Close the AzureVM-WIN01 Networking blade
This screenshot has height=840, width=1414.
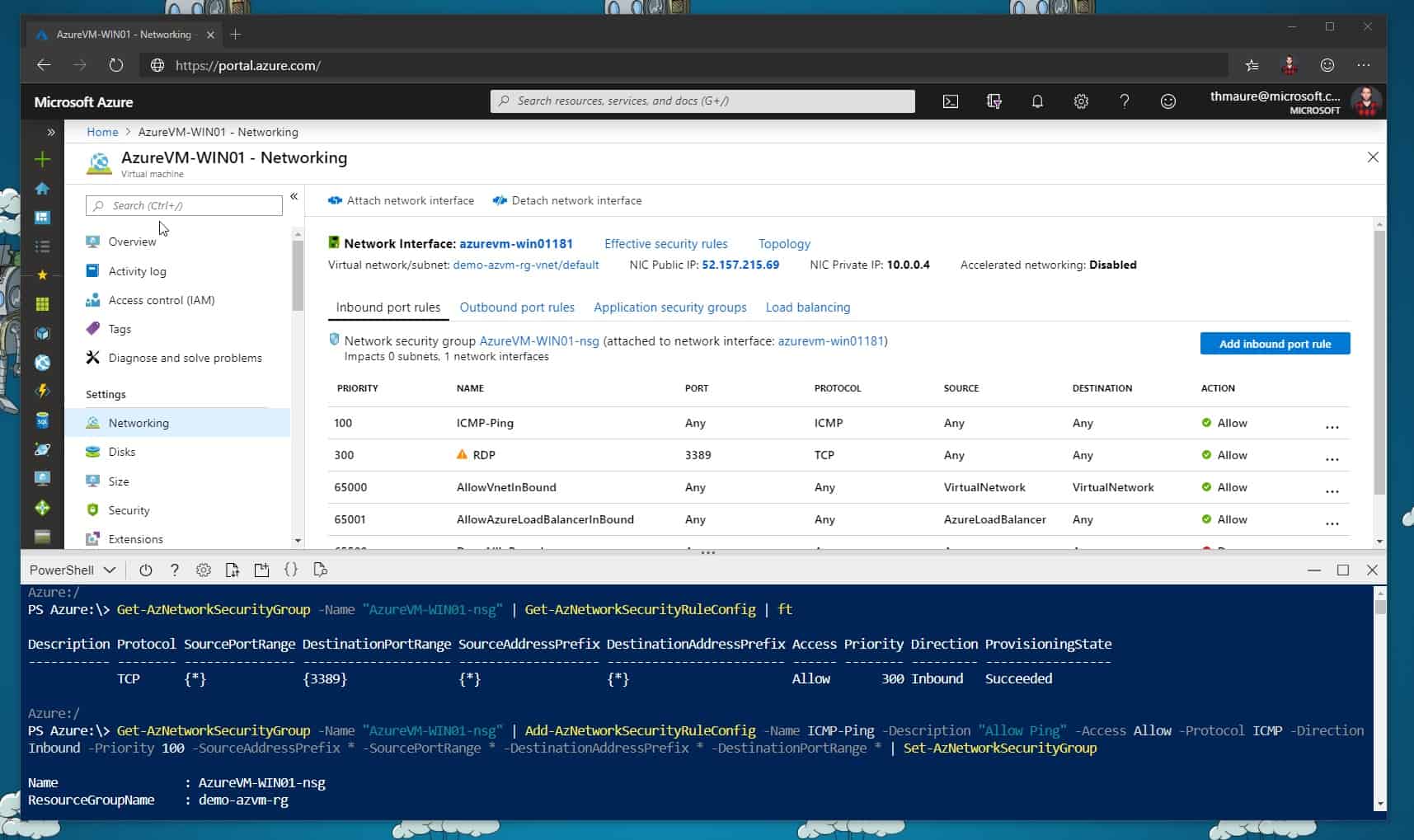1373,157
